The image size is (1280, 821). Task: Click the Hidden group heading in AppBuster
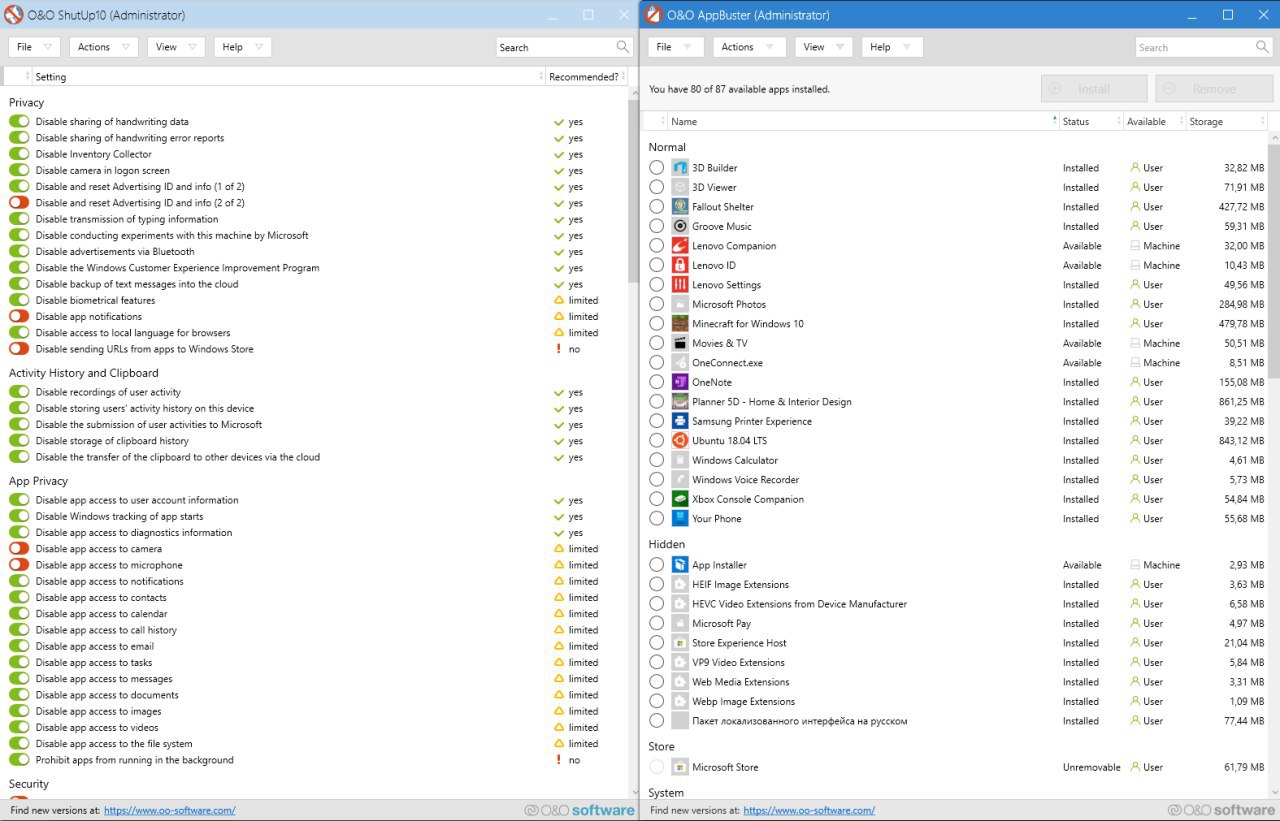(x=667, y=544)
